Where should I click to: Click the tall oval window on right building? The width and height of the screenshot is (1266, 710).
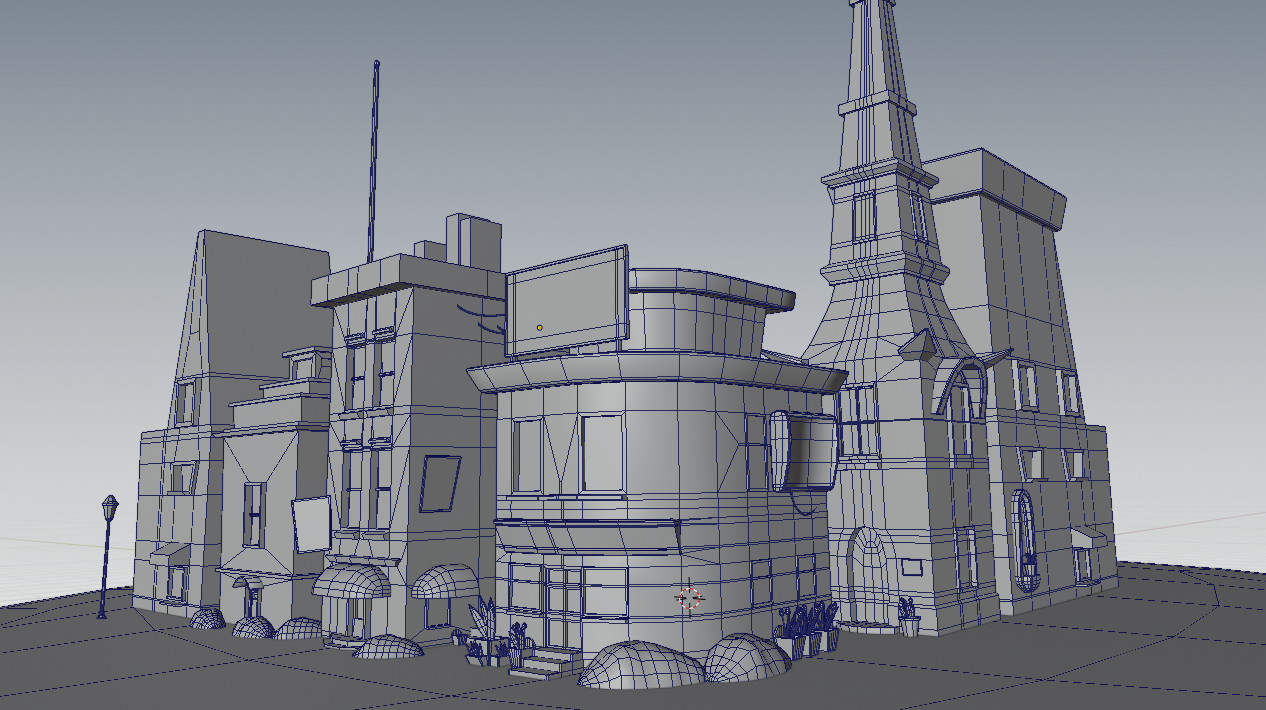point(1024,540)
